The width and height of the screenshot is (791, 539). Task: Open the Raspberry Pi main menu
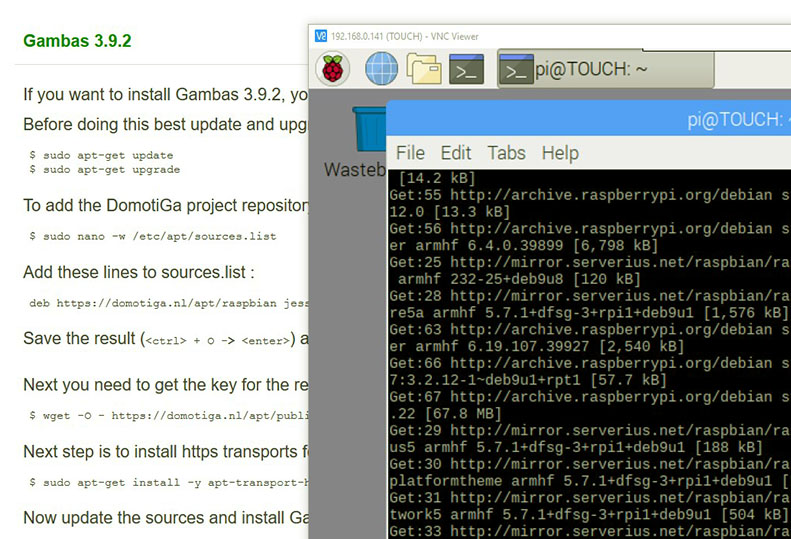(332, 69)
